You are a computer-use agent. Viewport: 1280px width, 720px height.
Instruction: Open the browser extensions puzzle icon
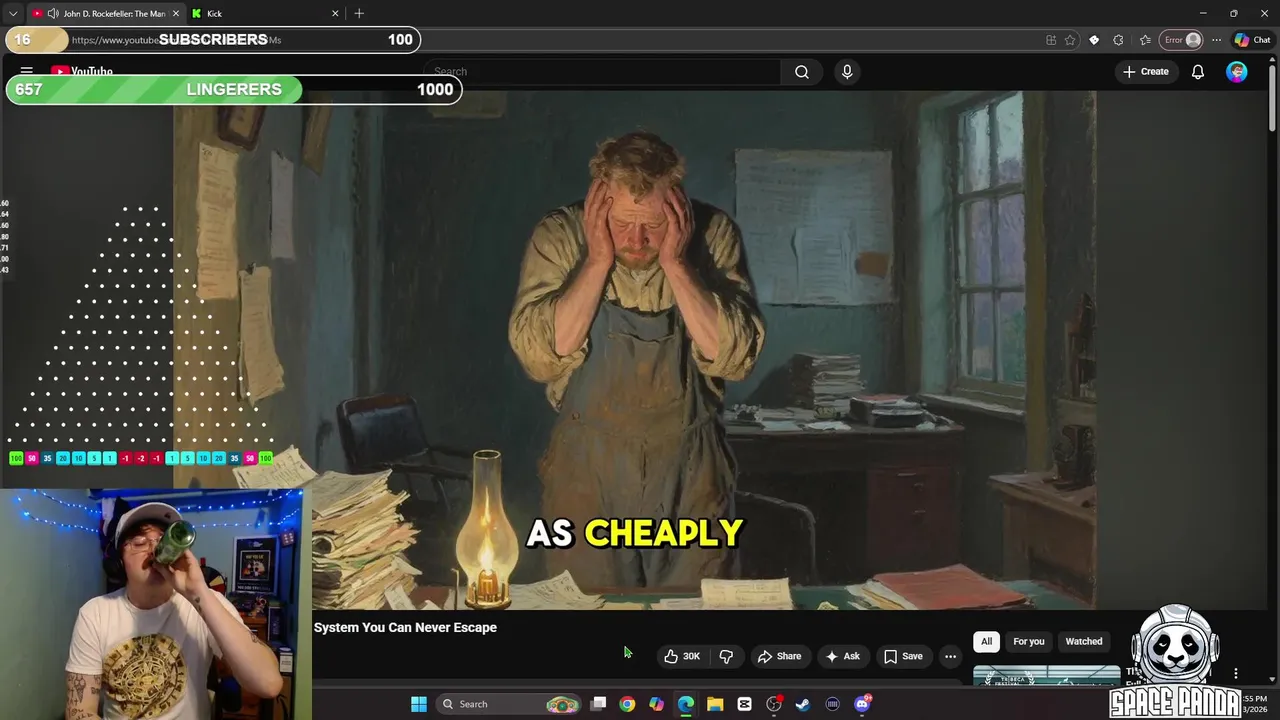coord(1118,40)
